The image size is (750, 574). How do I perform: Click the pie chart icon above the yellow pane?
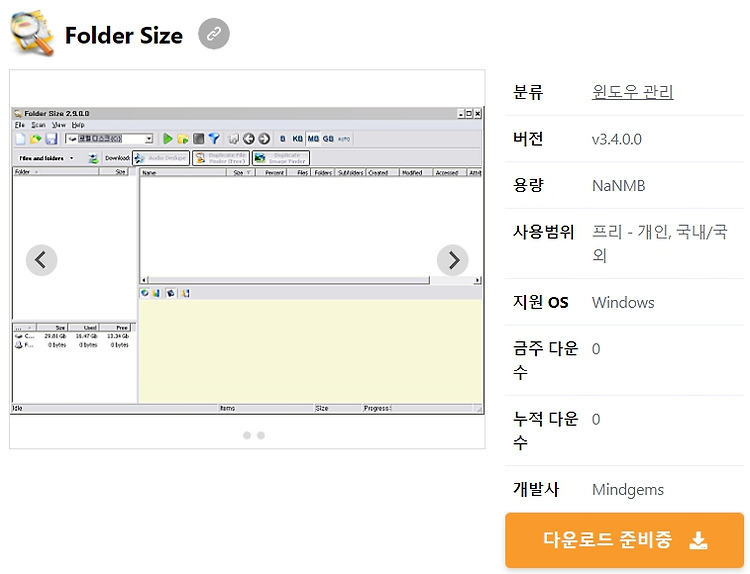(144, 293)
